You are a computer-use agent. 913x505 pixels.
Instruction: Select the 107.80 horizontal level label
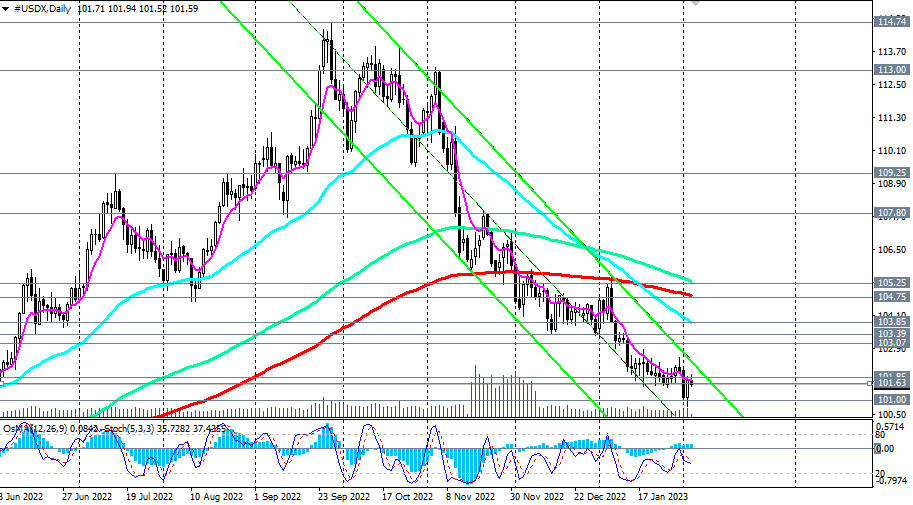tap(891, 213)
